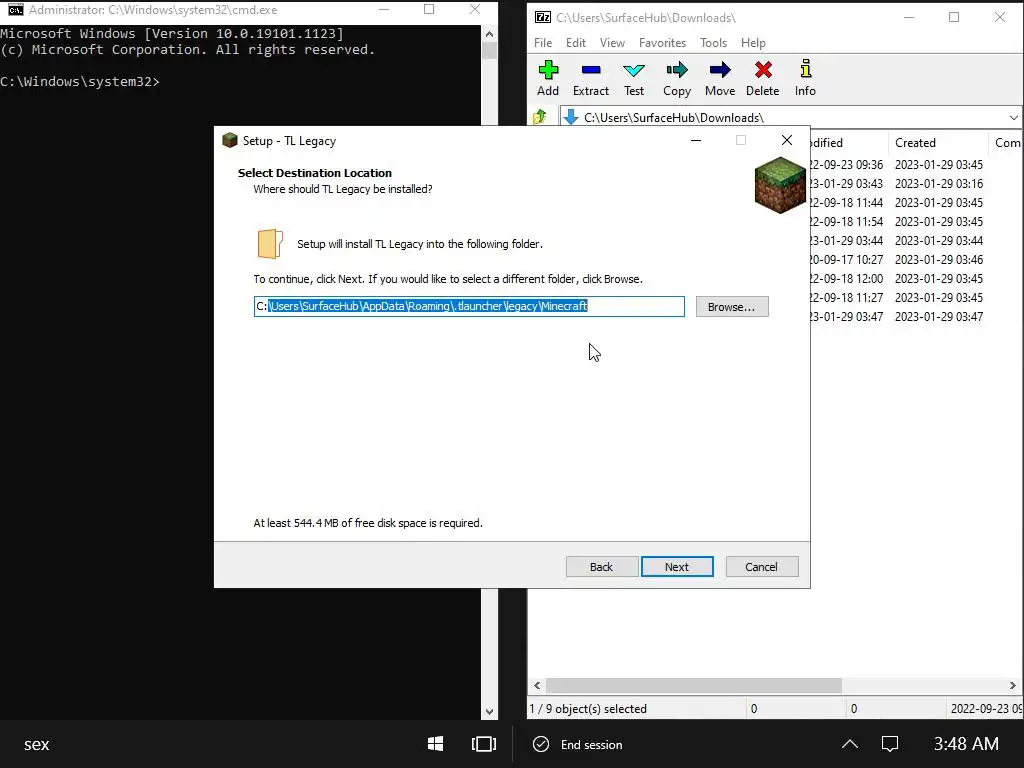The width and height of the screenshot is (1024, 768).
Task: Open Info in the 7-Zip toolbar
Action: 805,78
